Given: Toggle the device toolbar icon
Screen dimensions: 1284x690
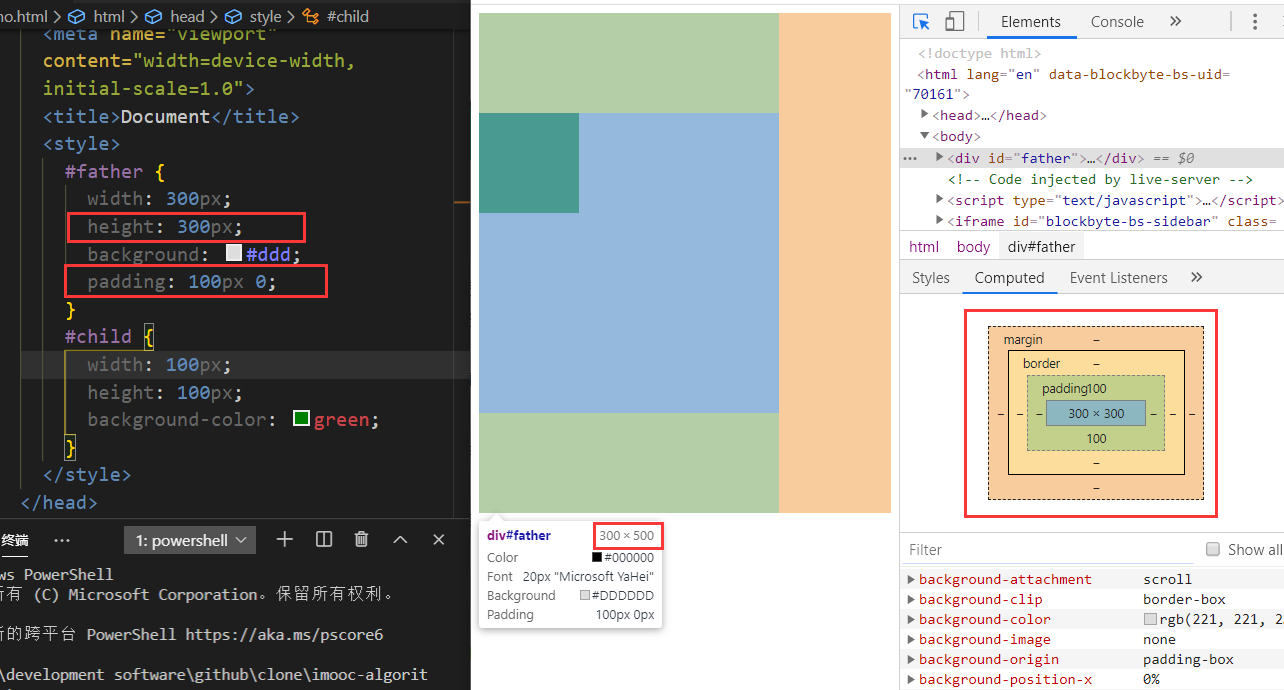Looking at the screenshot, I should [955, 21].
